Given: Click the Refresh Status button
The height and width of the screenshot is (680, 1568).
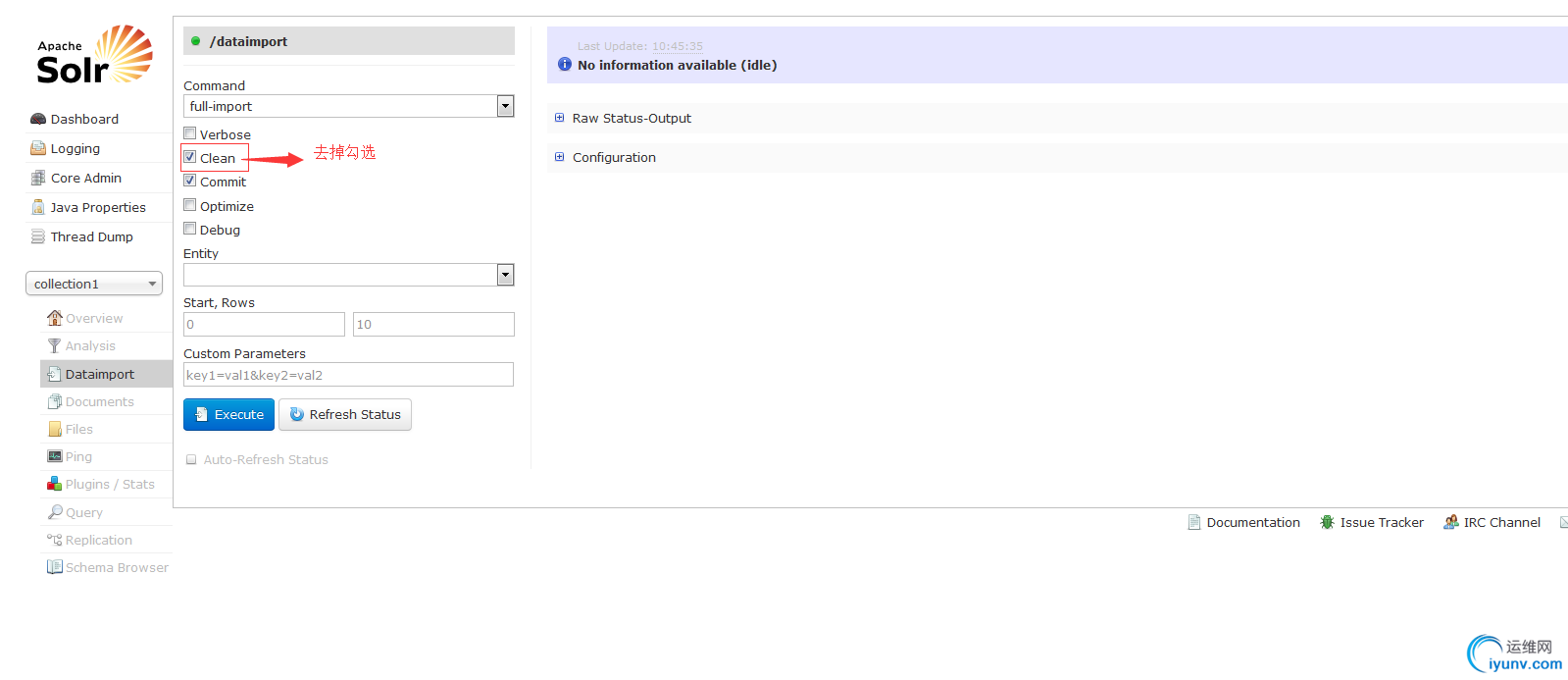Looking at the screenshot, I should [345, 414].
